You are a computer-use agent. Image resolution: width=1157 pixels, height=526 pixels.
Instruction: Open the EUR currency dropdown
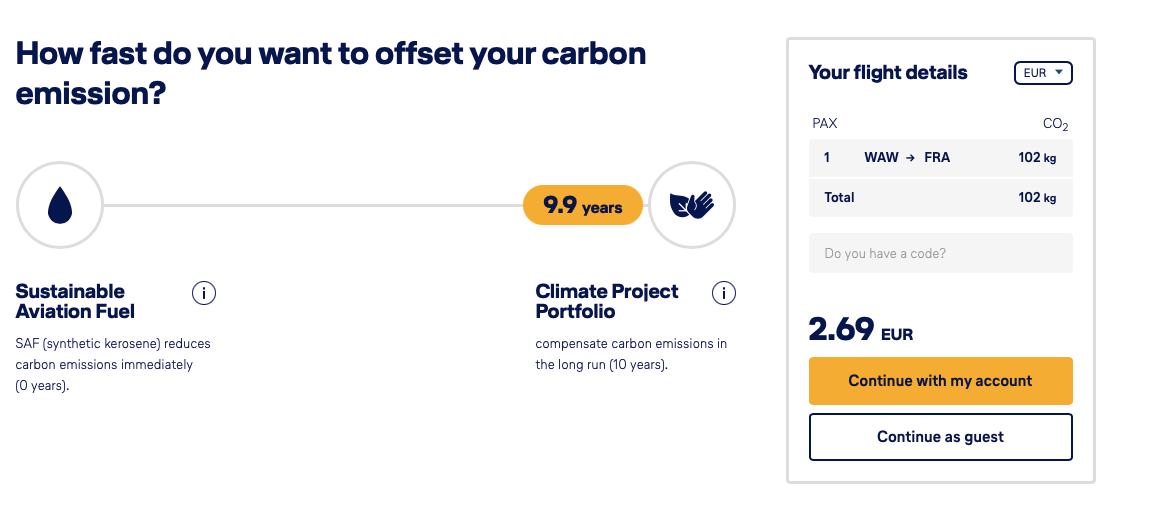point(1043,73)
